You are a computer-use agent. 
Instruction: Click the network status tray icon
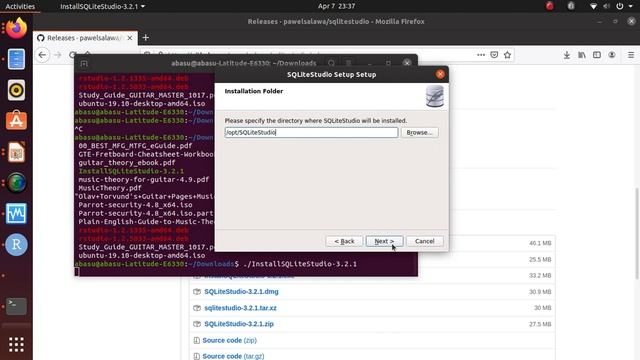click(x=593, y=6)
